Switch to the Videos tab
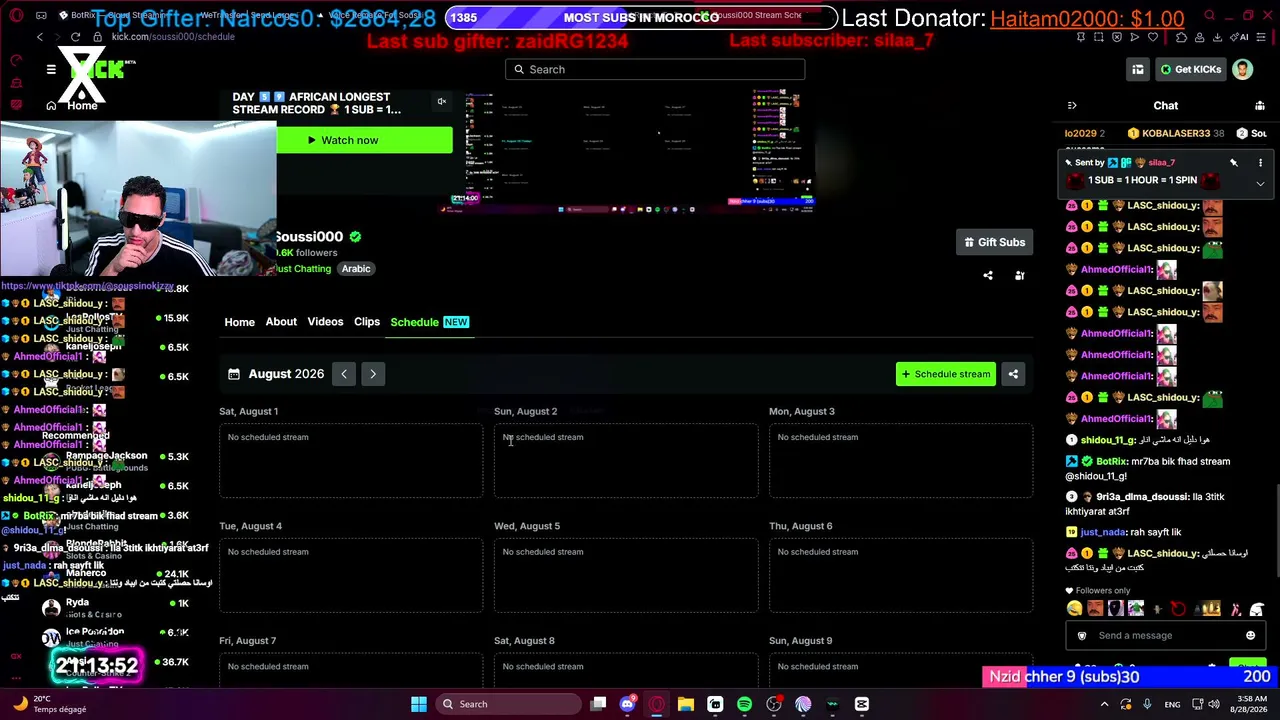The image size is (1280, 720). [325, 322]
